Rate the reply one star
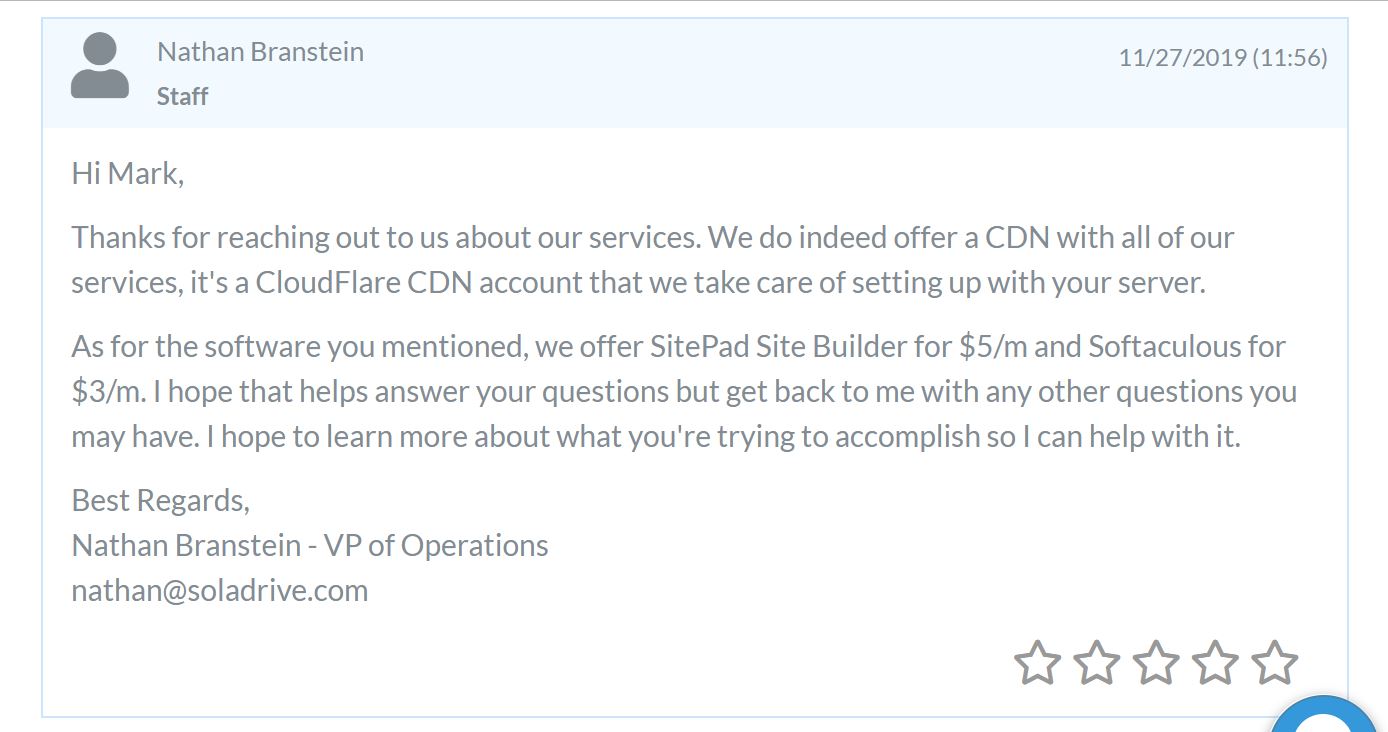Screen dimensions: 1388x732 tap(1037, 663)
